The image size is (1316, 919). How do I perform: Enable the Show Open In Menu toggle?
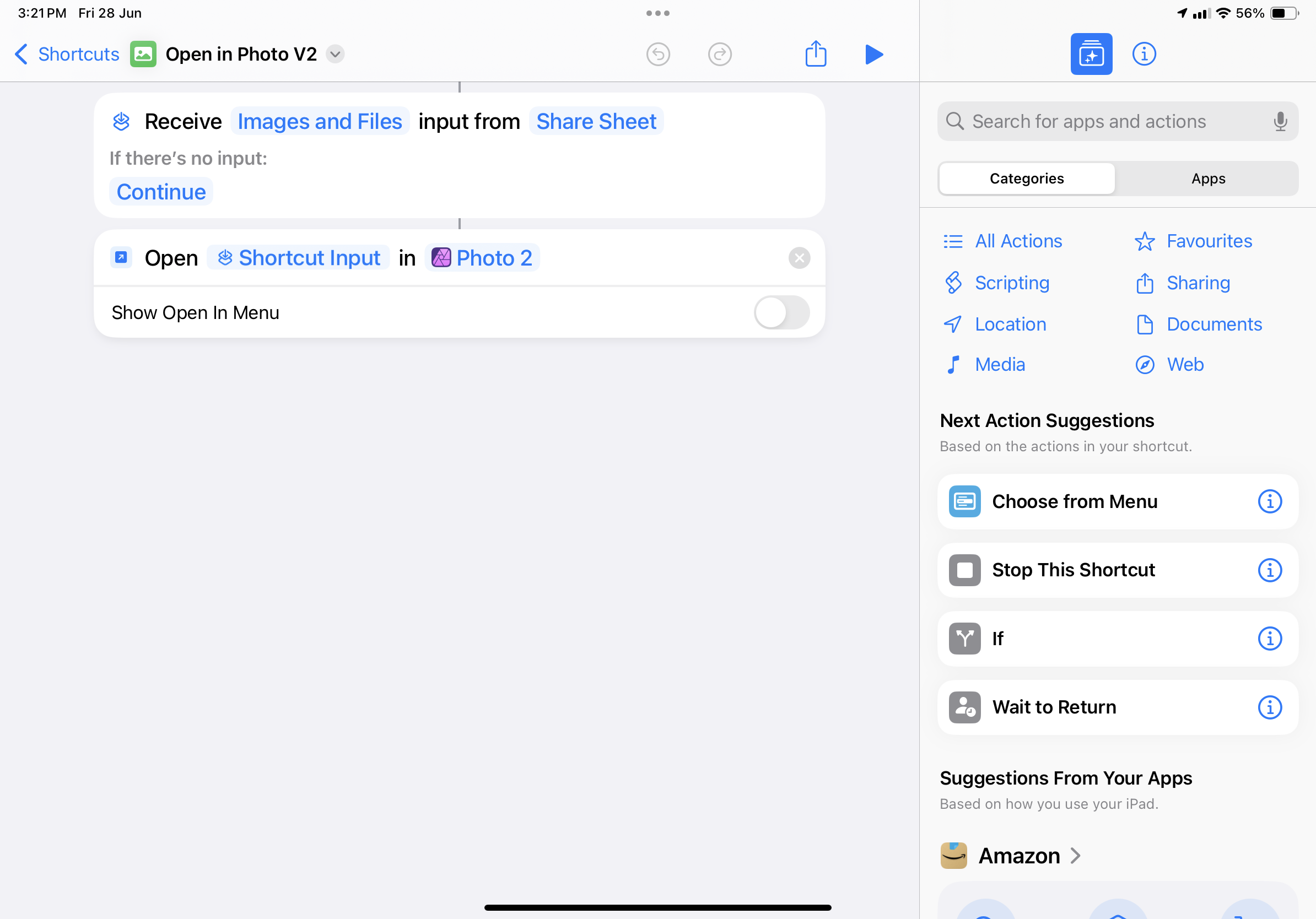coord(781,312)
